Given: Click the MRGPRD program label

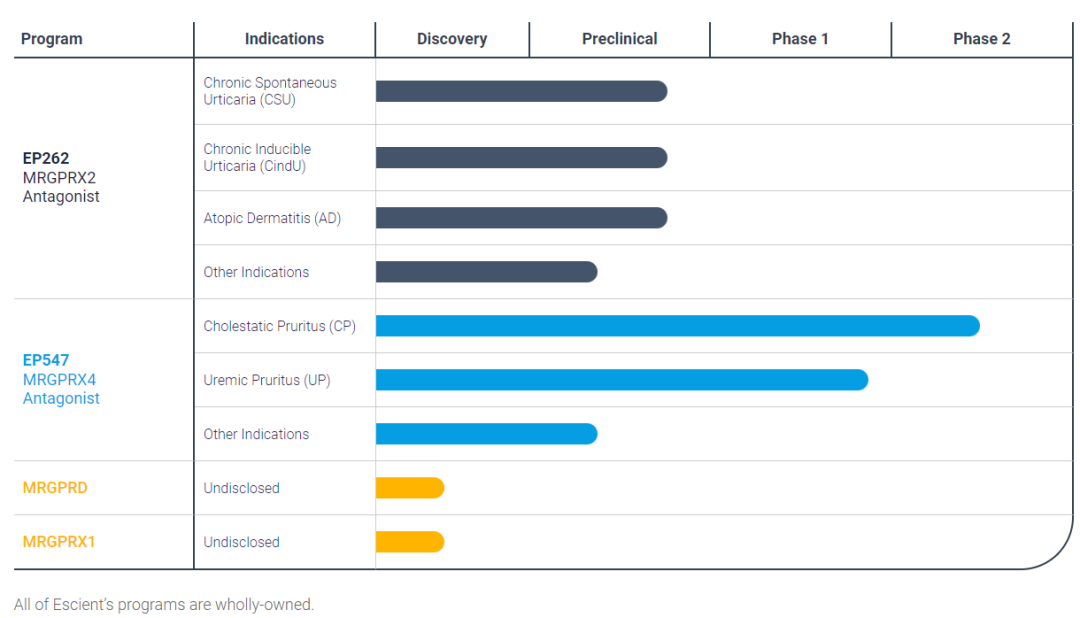Looking at the screenshot, I should (x=55, y=488).
